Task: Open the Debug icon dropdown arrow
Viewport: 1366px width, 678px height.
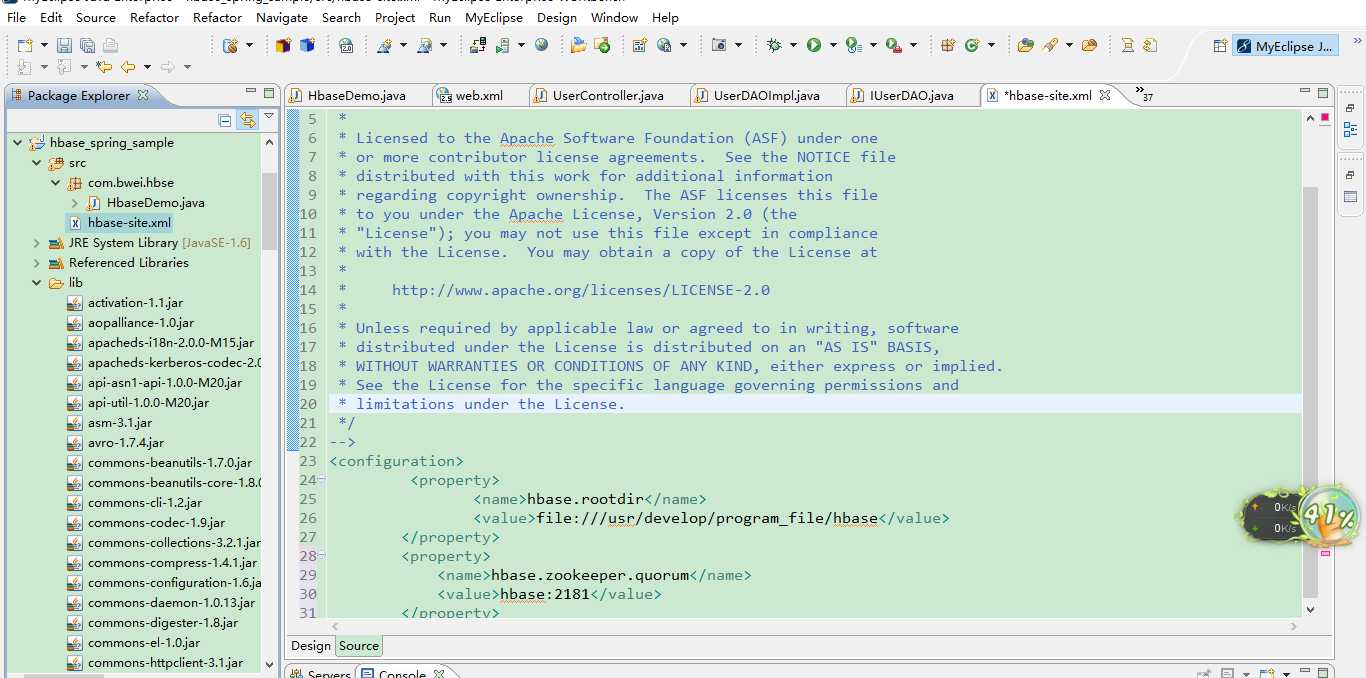Action: tap(792, 45)
